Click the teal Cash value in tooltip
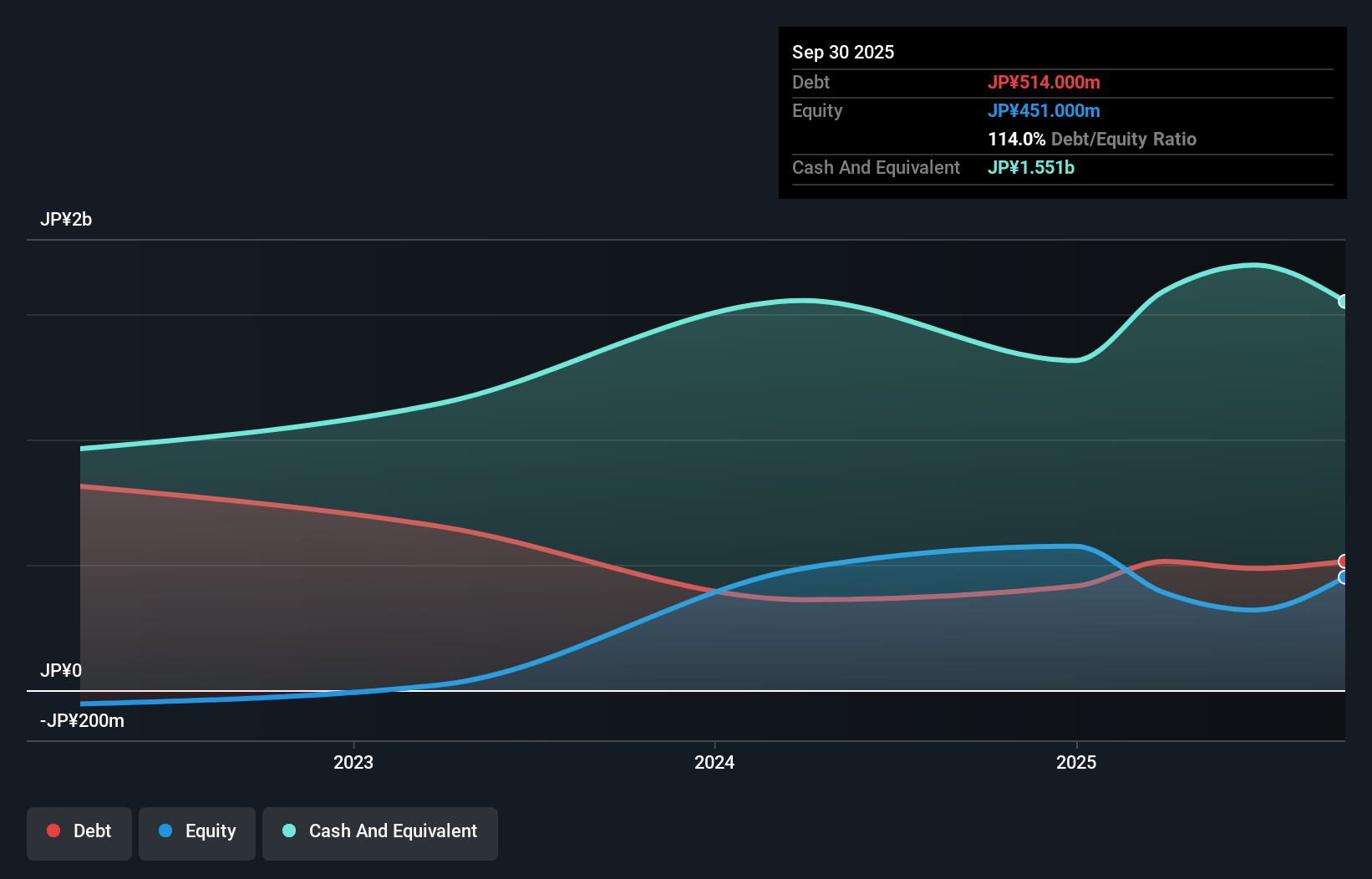This screenshot has height=879, width=1372. point(1031,168)
